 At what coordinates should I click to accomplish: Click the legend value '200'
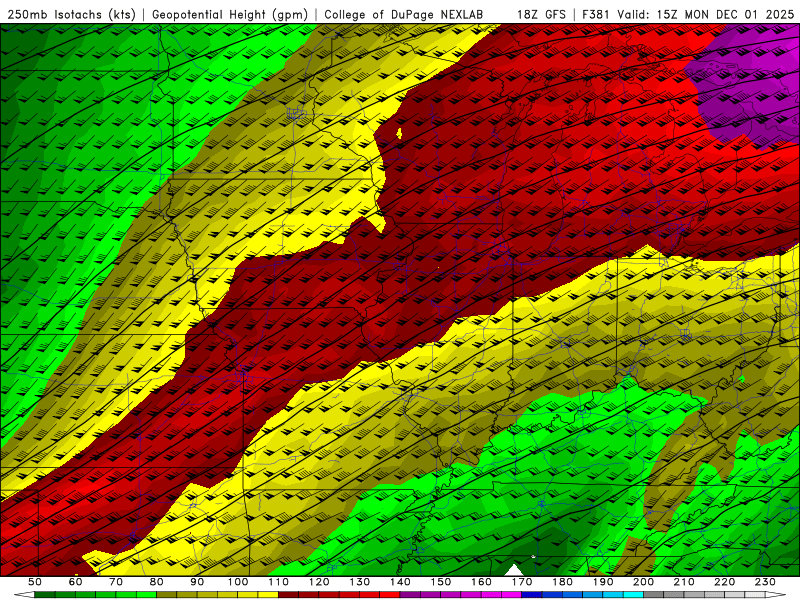point(643,582)
